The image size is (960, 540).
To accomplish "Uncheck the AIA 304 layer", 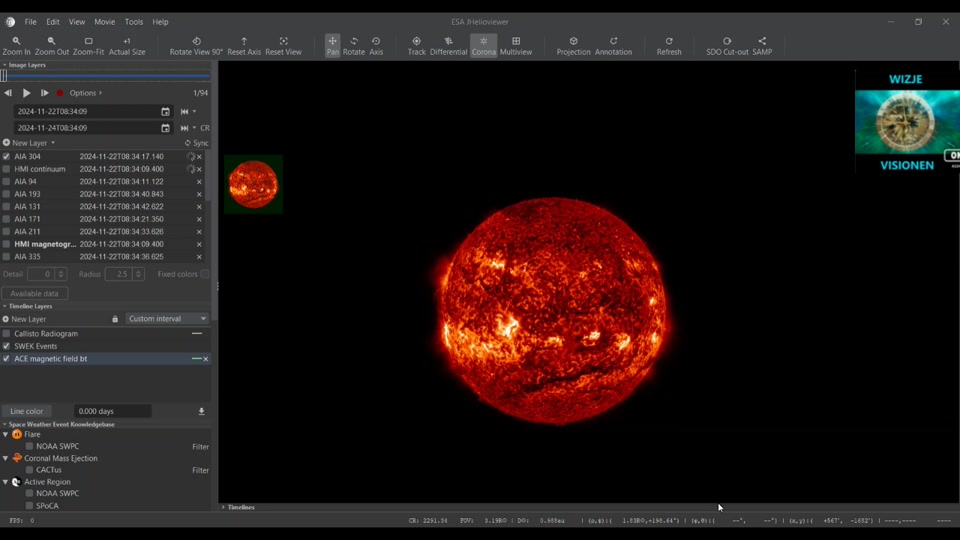I will [7, 157].
